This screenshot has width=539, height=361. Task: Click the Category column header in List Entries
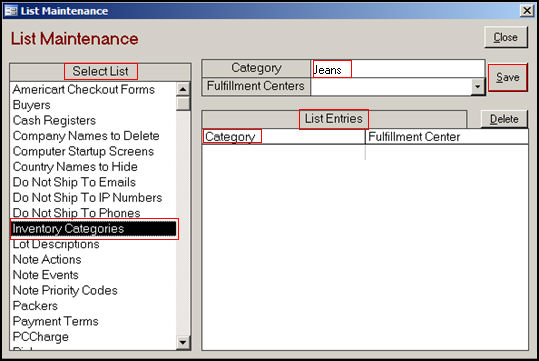284,137
